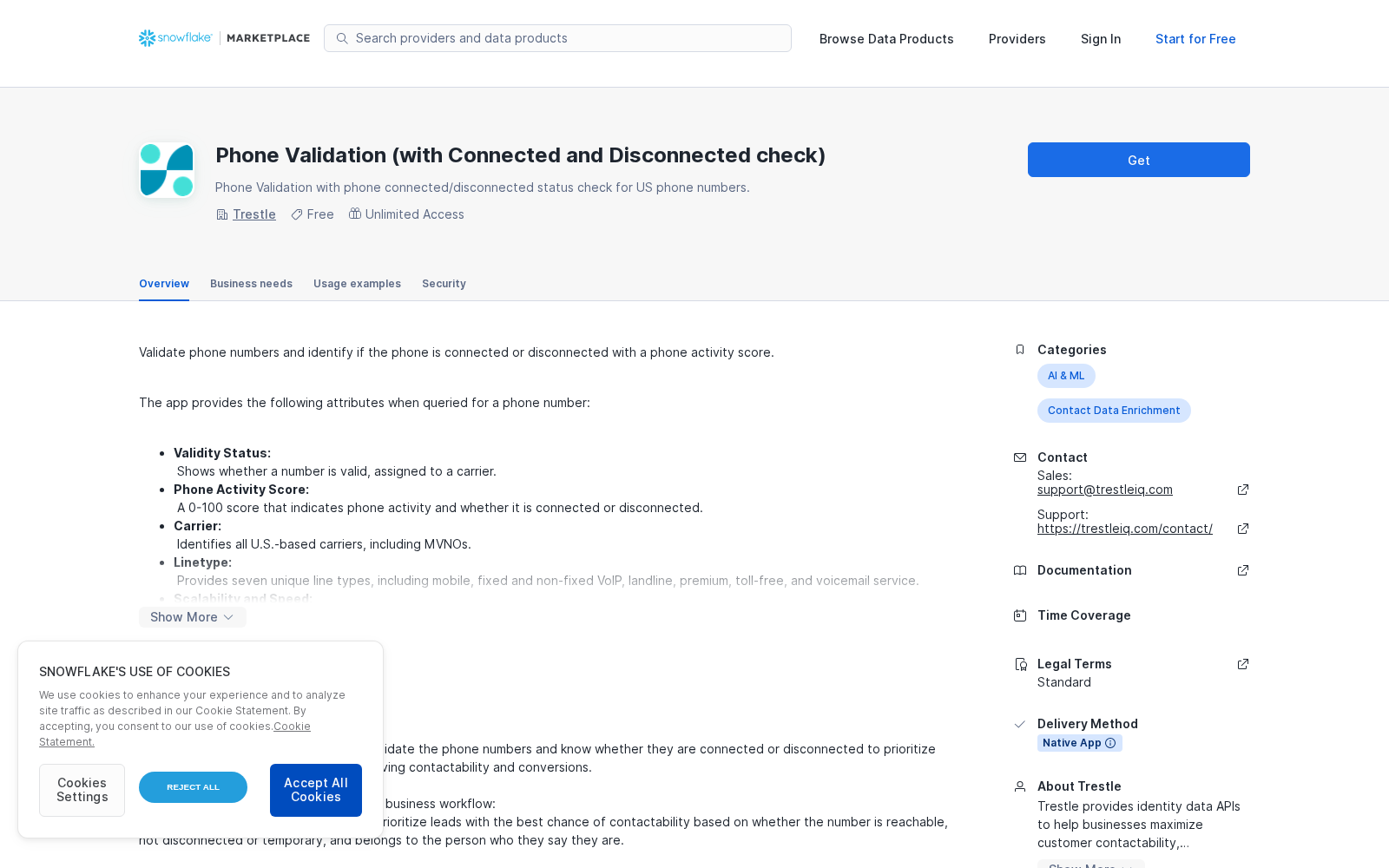Image resolution: width=1389 pixels, height=868 pixels.
Task: Expand description with Show More
Action: click(x=193, y=617)
